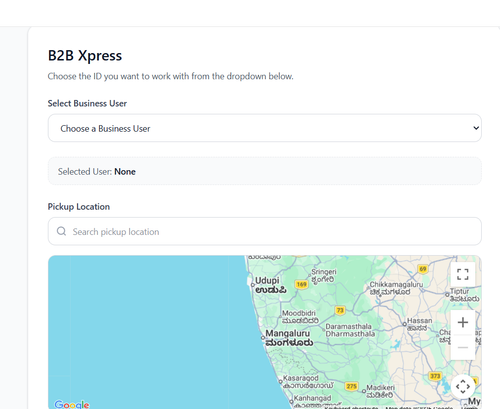
Task: Click highway 73 shield marker
Action: (340, 310)
